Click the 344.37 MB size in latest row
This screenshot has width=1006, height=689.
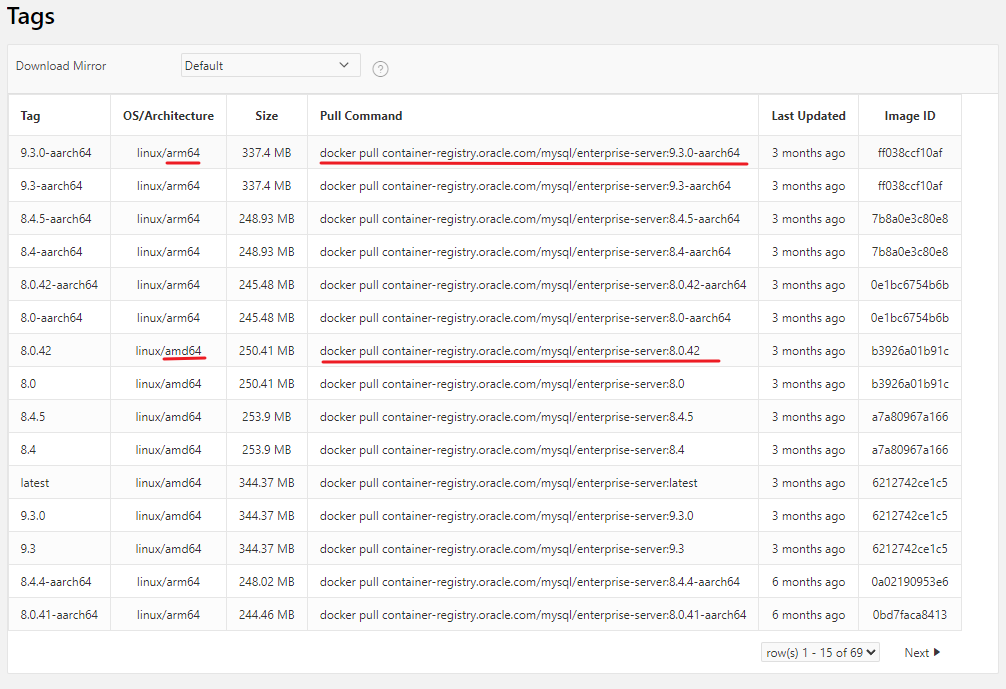click(x=266, y=483)
